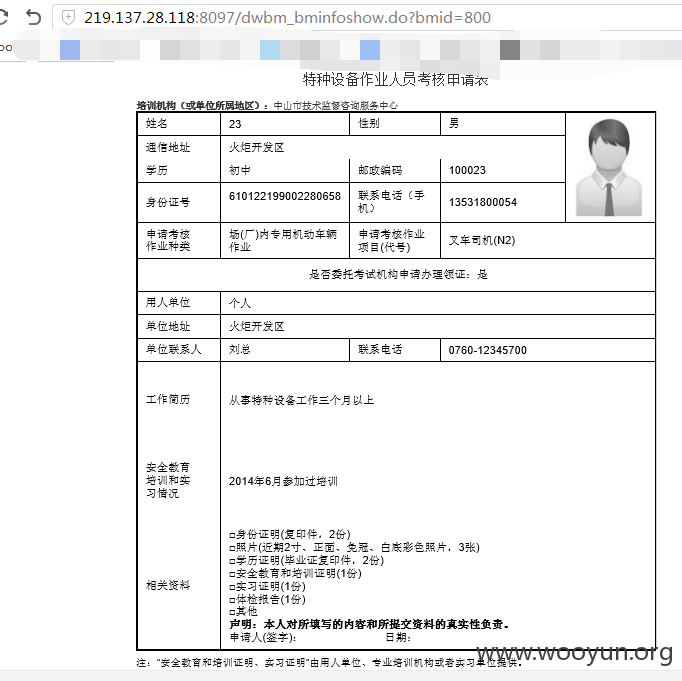Check the 其他 box

point(232,612)
